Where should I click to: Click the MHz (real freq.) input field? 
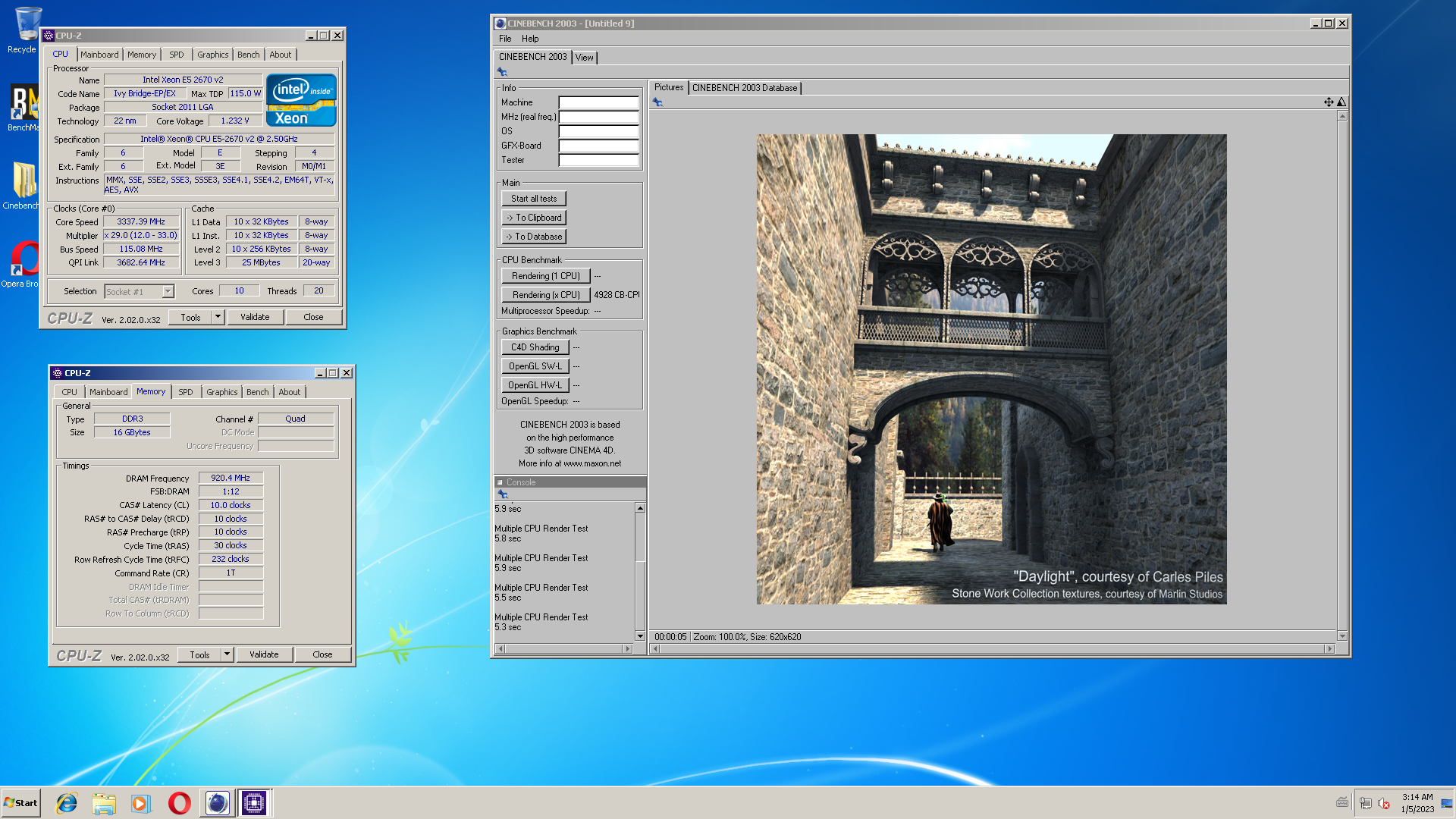[x=599, y=117]
